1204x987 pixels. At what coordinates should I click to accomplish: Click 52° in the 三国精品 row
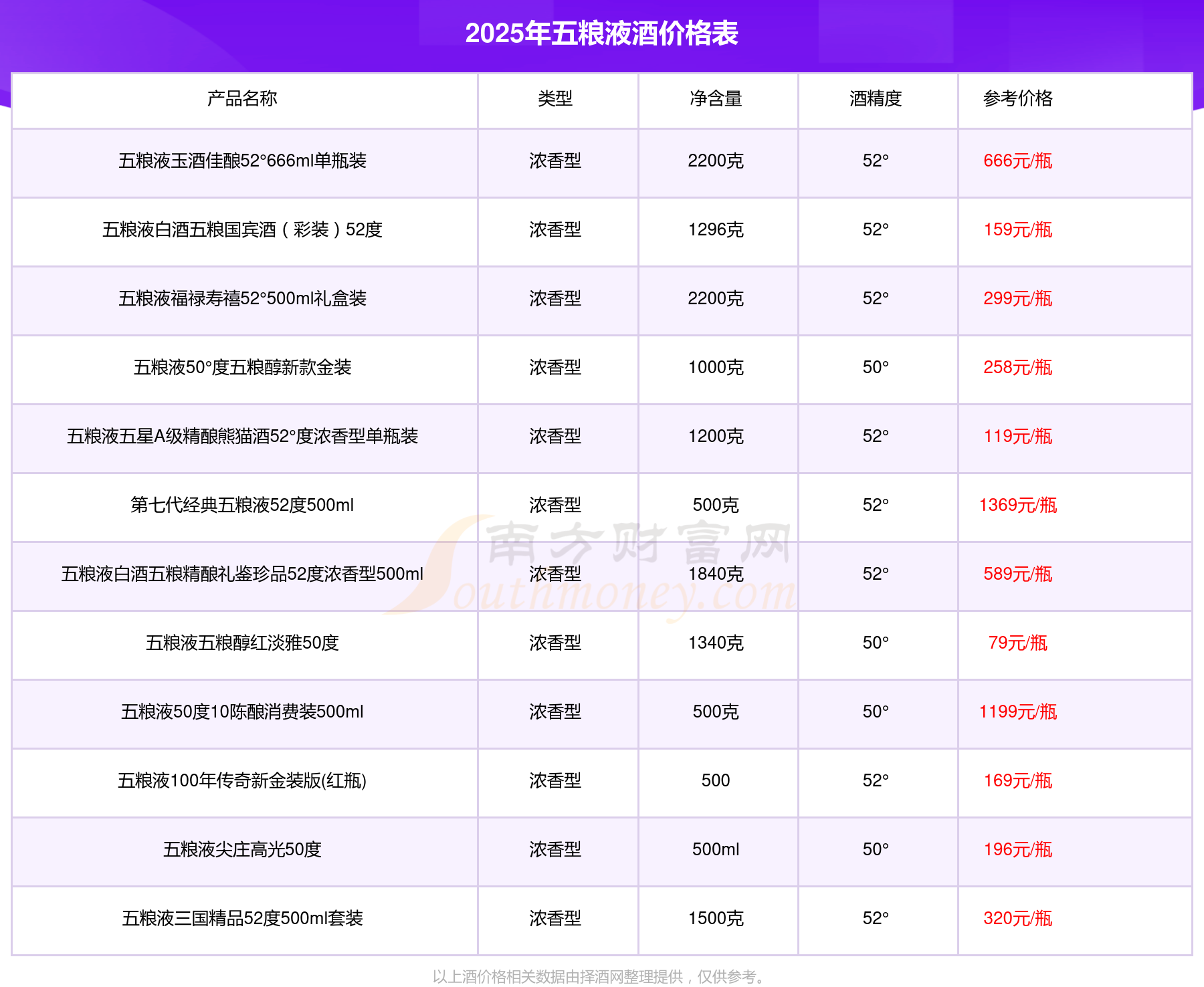pos(876,918)
